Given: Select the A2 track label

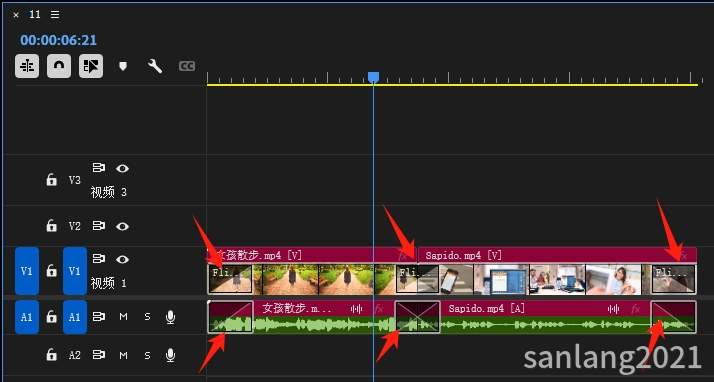Looking at the screenshot, I should click(x=75, y=355).
